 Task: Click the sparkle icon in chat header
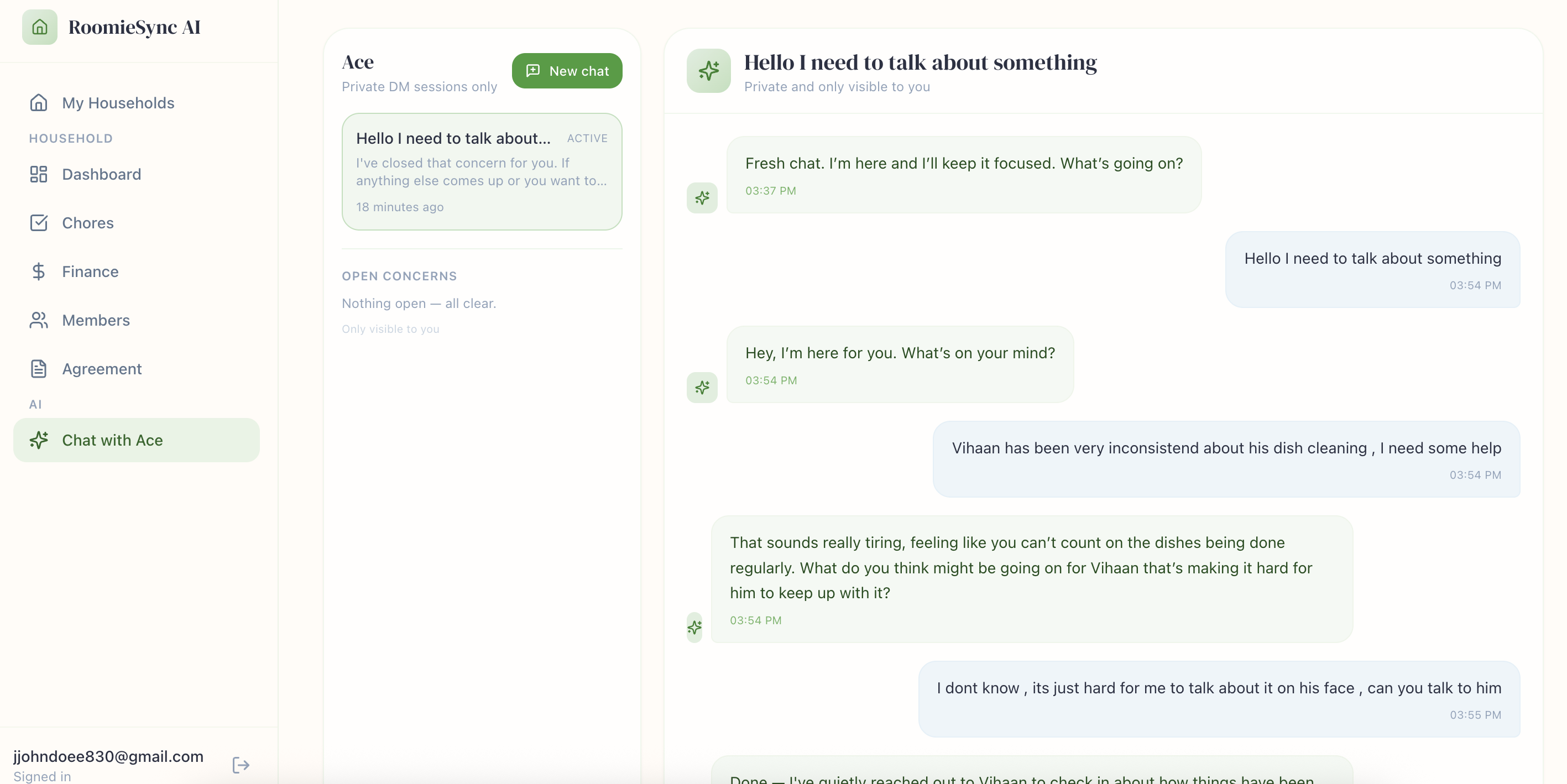pyautogui.click(x=708, y=71)
